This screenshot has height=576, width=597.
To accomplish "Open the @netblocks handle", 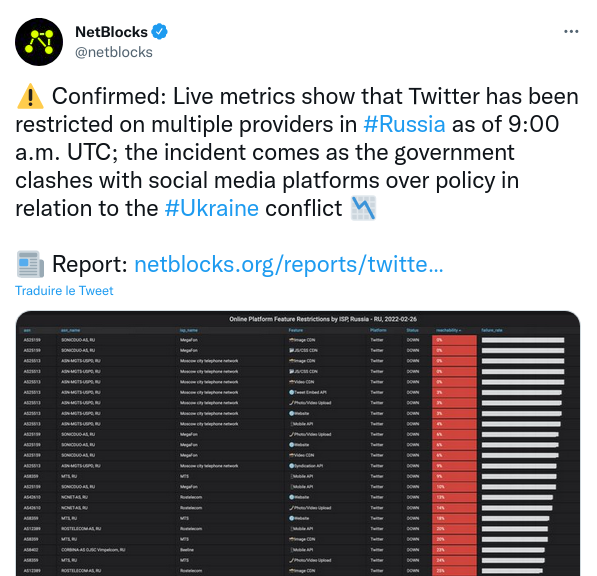I will 113,52.
